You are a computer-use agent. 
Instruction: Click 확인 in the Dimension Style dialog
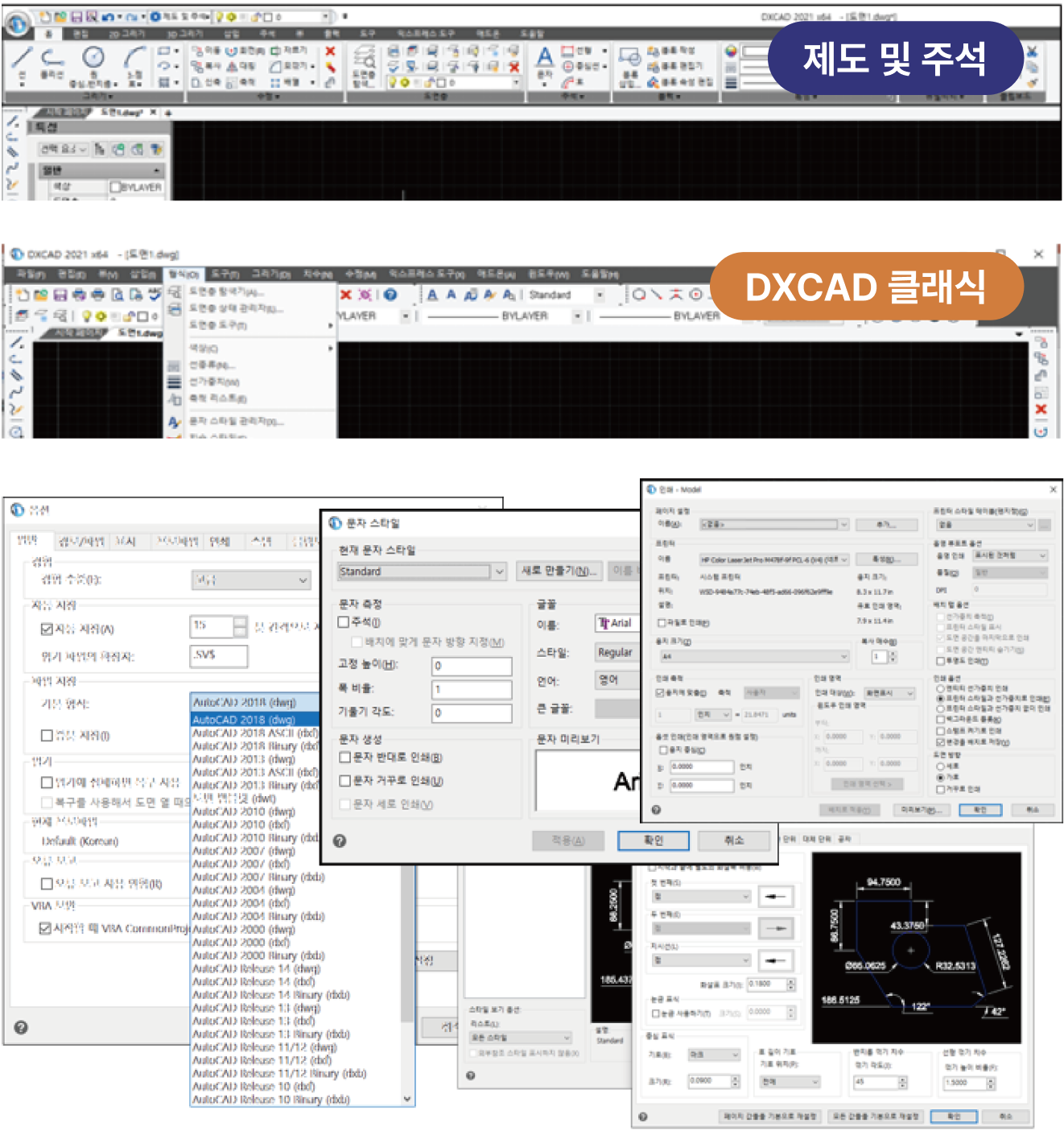(954, 1117)
